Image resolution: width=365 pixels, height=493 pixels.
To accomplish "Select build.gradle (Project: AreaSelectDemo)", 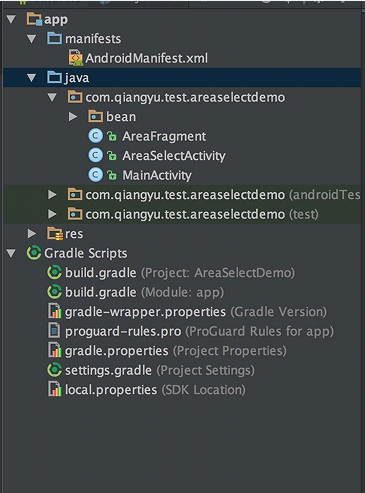I will 180,273.
